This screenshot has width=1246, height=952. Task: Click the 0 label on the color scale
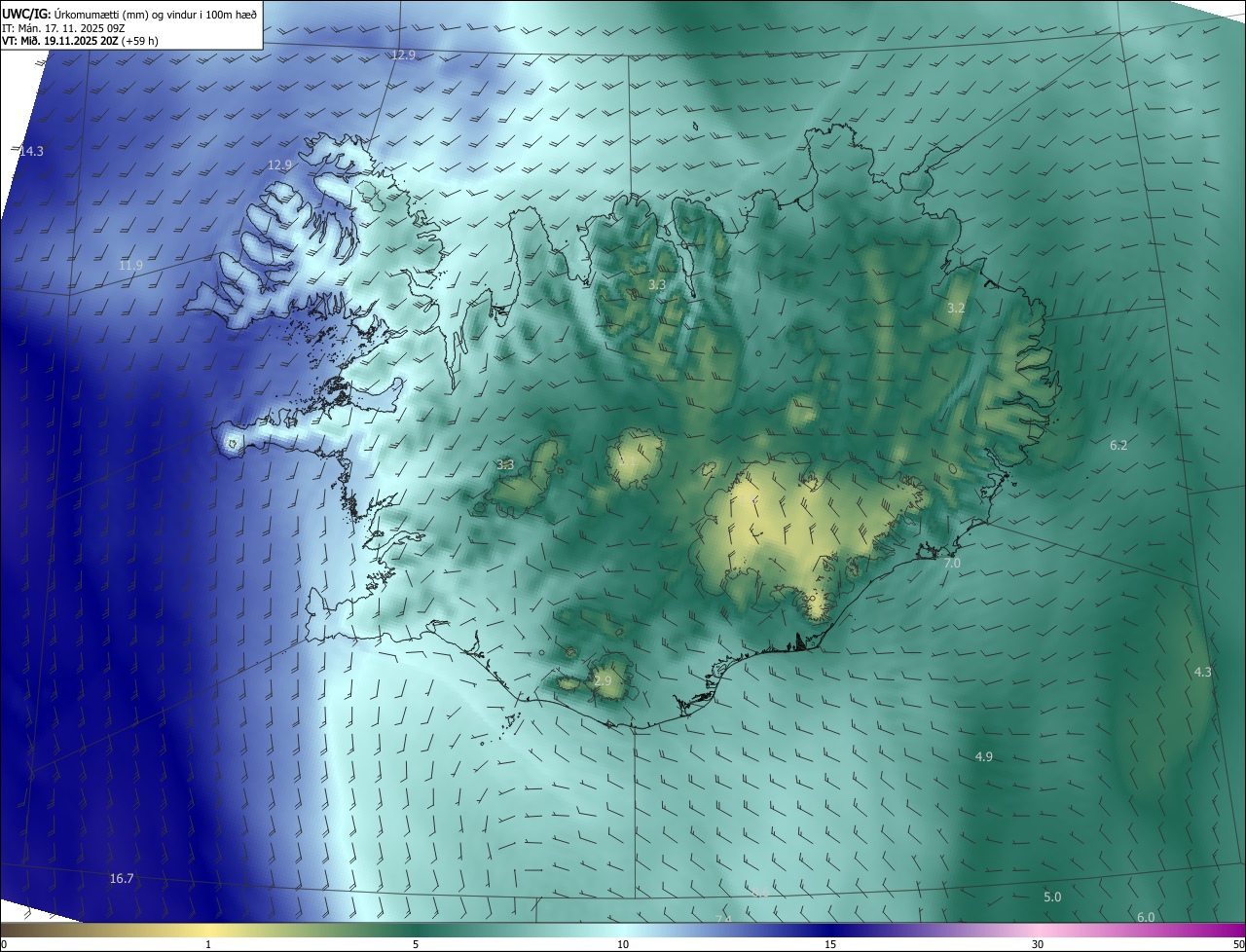tap(4, 944)
